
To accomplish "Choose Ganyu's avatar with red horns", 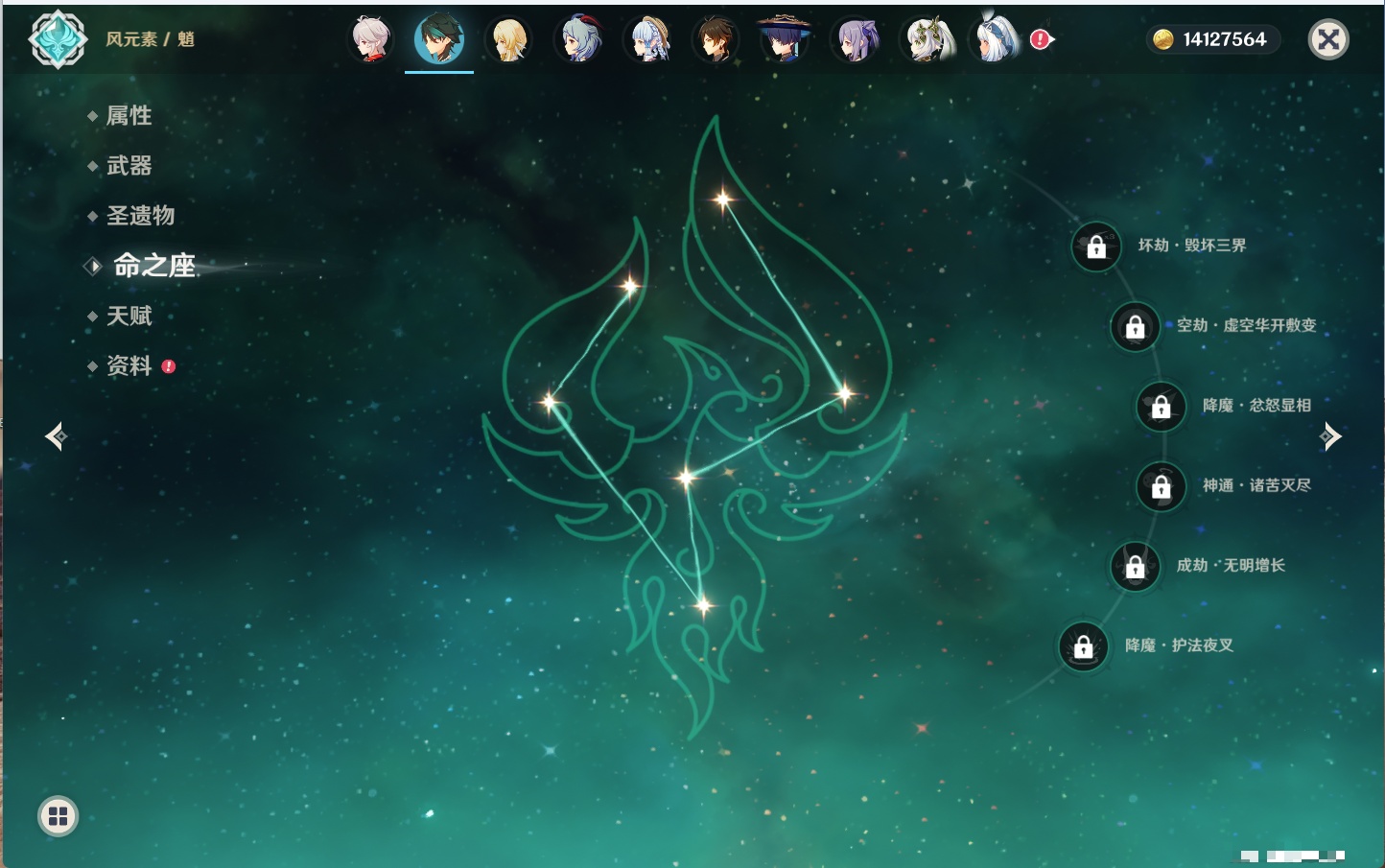I will pyautogui.click(x=578, y=39).
